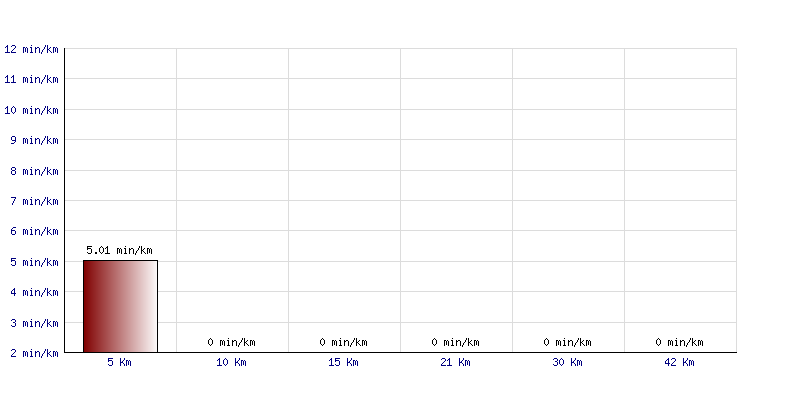The width and height of the screenshot is (800, 400).
Task: Click the 2 min/km y-axis label
Action: [34, 353]
